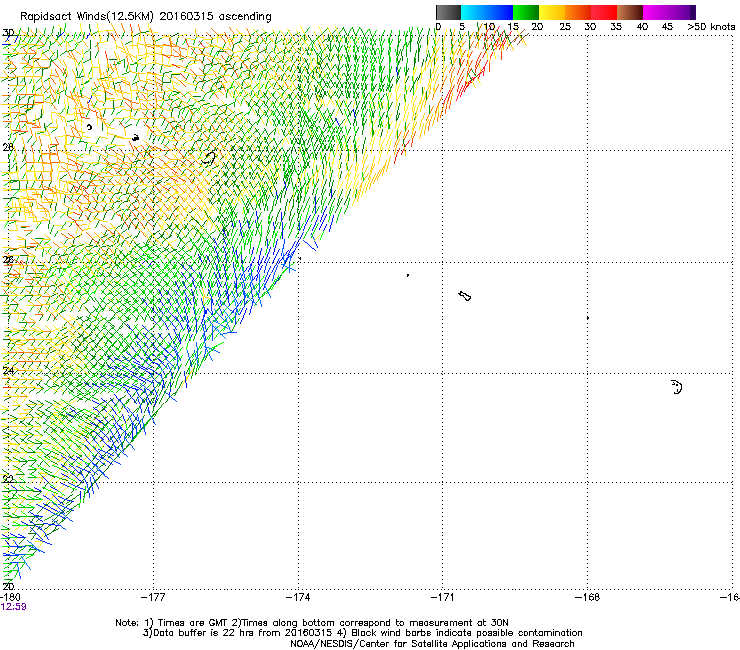This screenshot has width=740, height=650.
Task: Click the green 15-20 knots legend swatch
Action: (526, 12)
